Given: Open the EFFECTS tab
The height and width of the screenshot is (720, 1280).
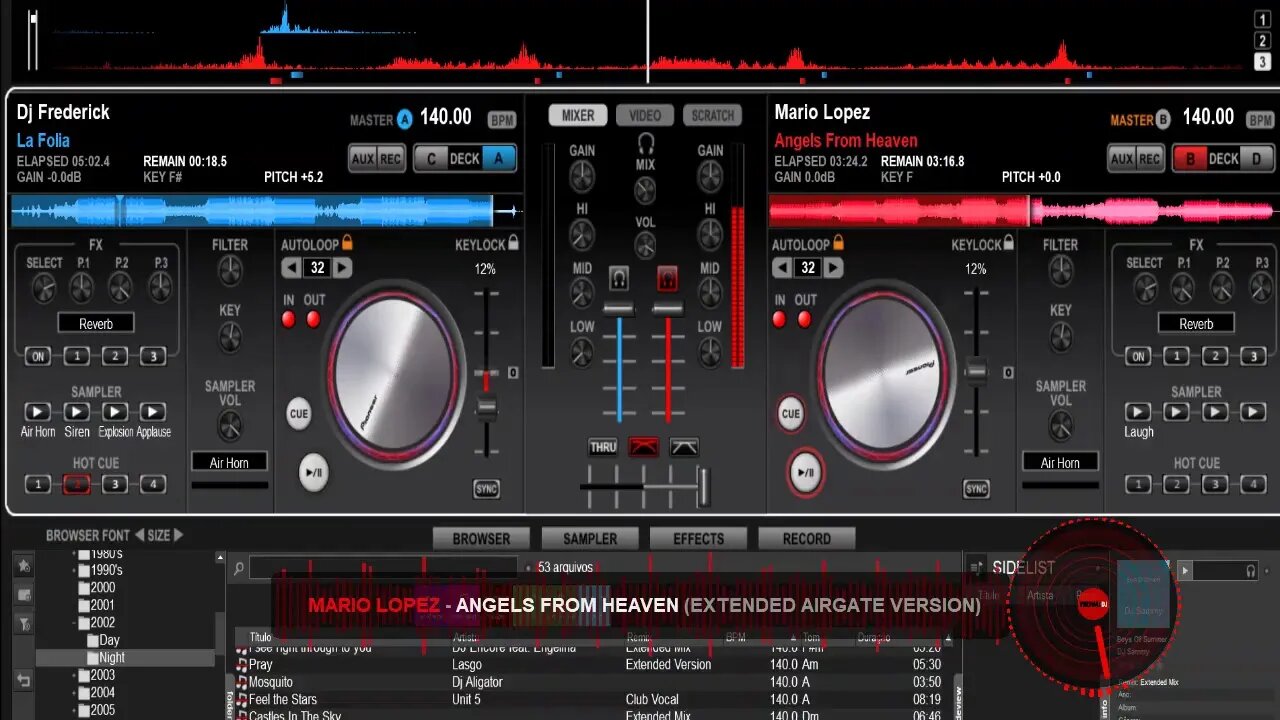Looking at the screenshot, I should 698,538.
